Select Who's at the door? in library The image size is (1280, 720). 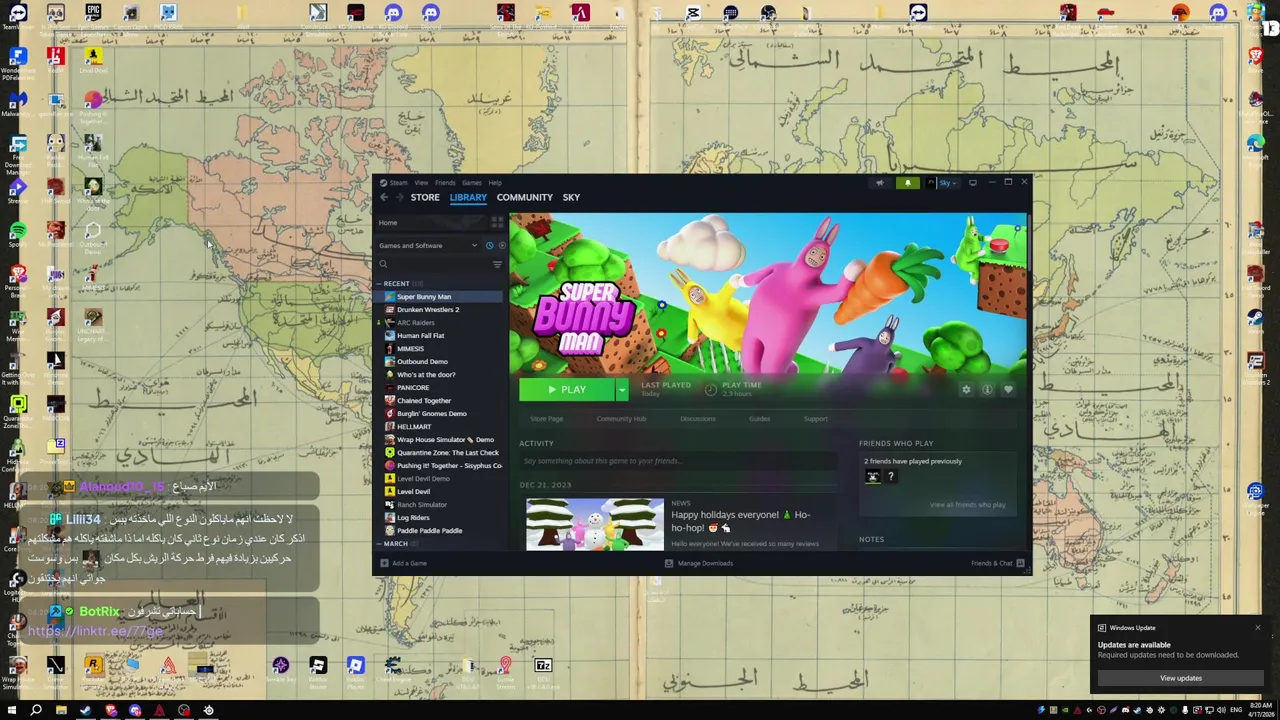click(426, 375)
